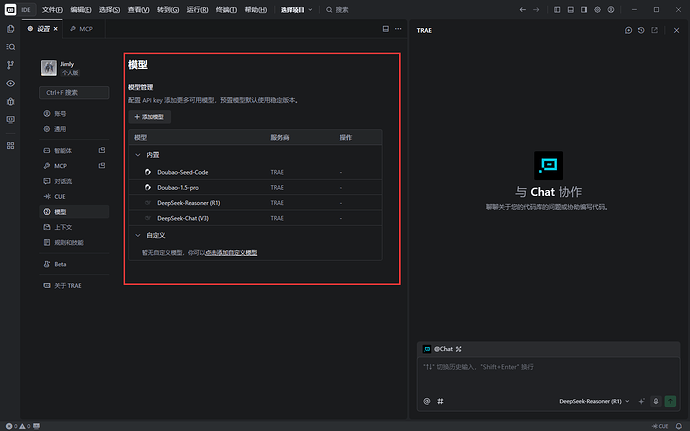Click the Doubao-Seed-Code model row
This screenshot has height=431, width=690.
click(255, 172)
